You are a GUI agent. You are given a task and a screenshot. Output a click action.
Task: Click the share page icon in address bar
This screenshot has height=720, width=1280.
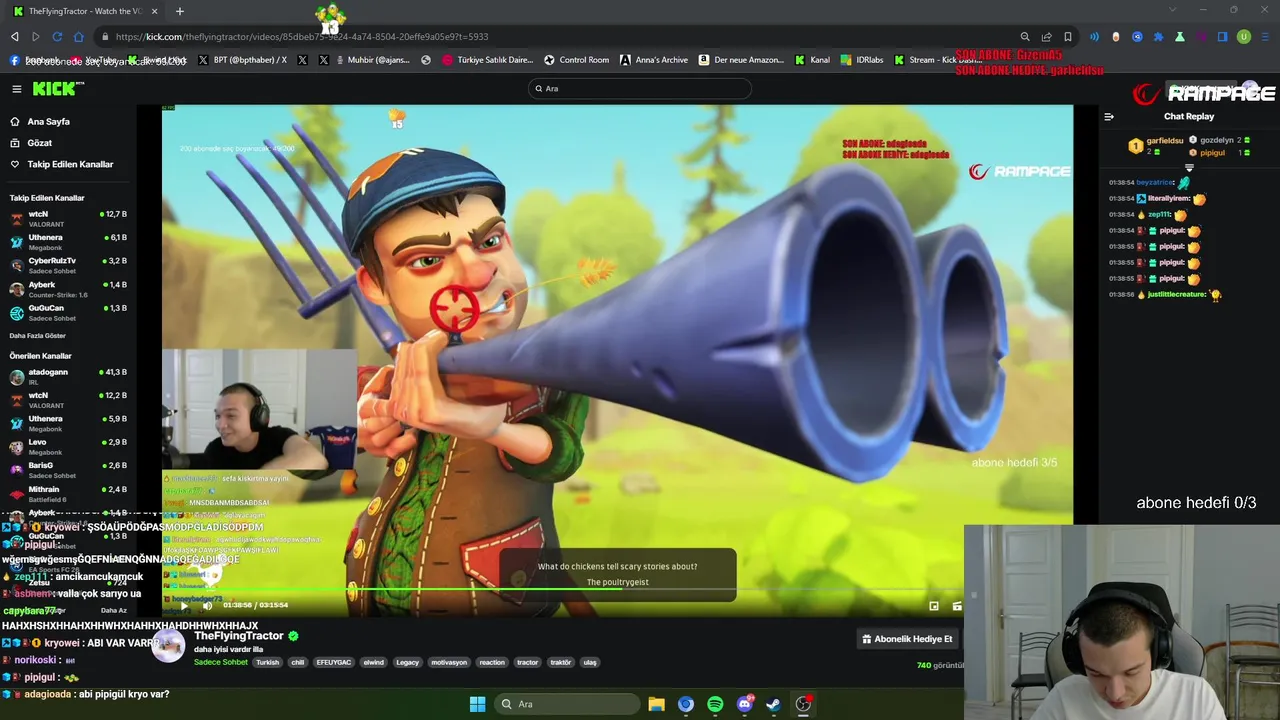tap(1046, 37)
